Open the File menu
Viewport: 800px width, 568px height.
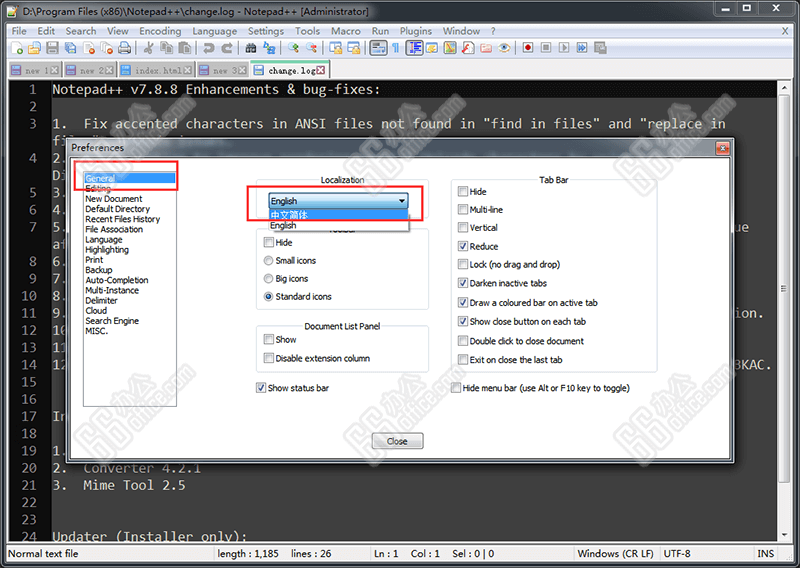click(x=19, y=31)
